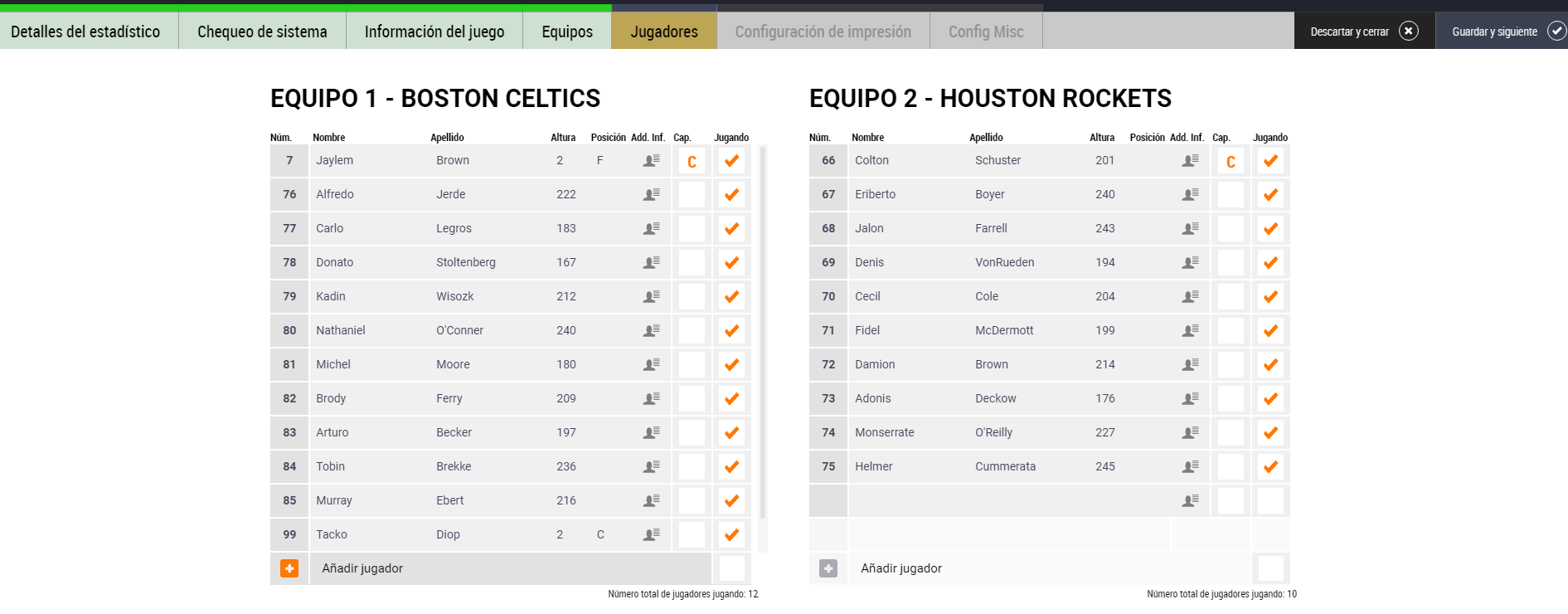Open additional info icon for Cecil Cole
Viewport: 1568px width, 614px height.
click(1191, 296)
